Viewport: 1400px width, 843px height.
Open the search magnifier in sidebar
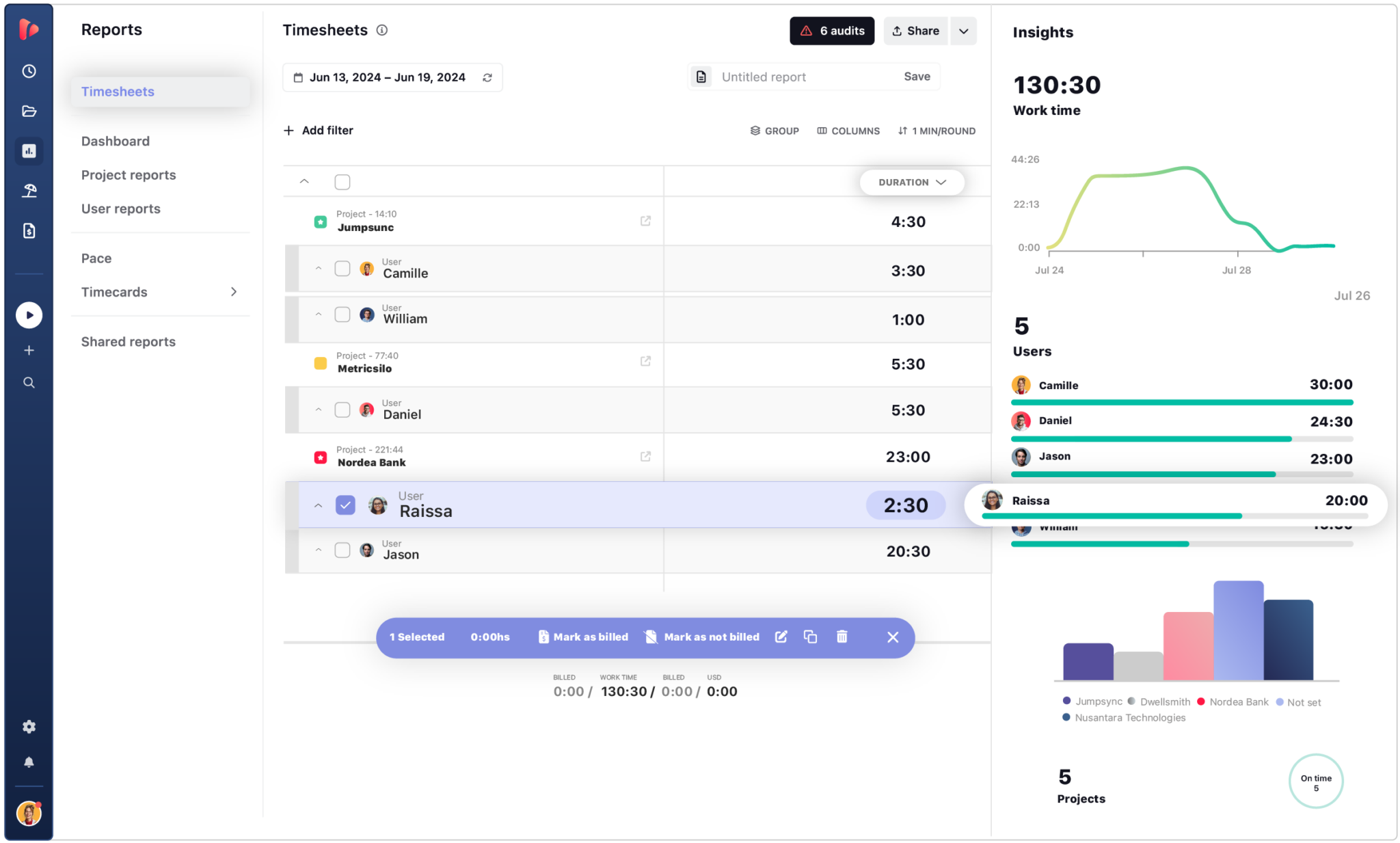tap(29, 382)
